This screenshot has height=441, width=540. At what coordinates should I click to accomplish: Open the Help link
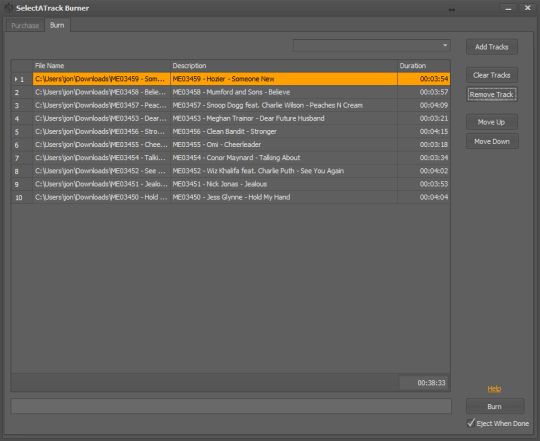(494, 389)
